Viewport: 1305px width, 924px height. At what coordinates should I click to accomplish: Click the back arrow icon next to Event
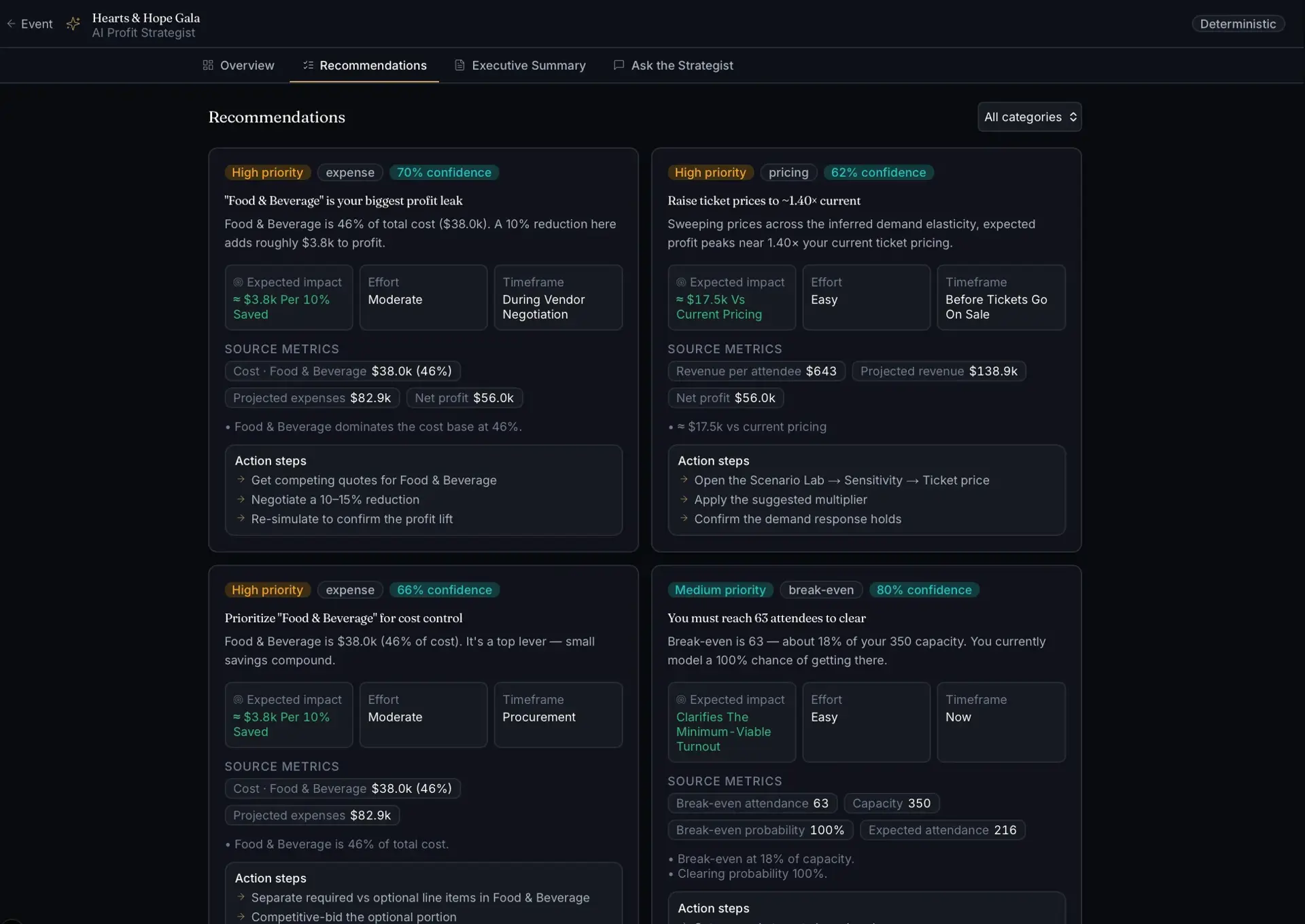pyautogui.click(x=11, y=24)
